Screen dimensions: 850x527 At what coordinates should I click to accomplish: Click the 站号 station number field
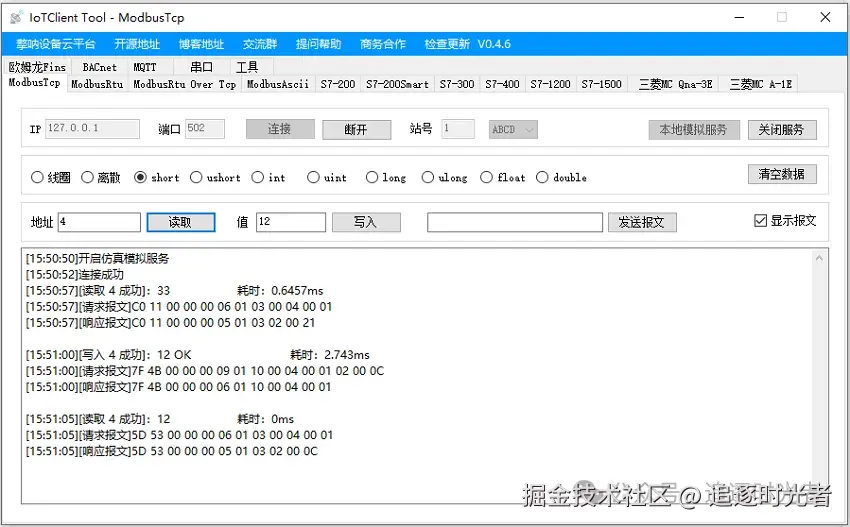458,128
